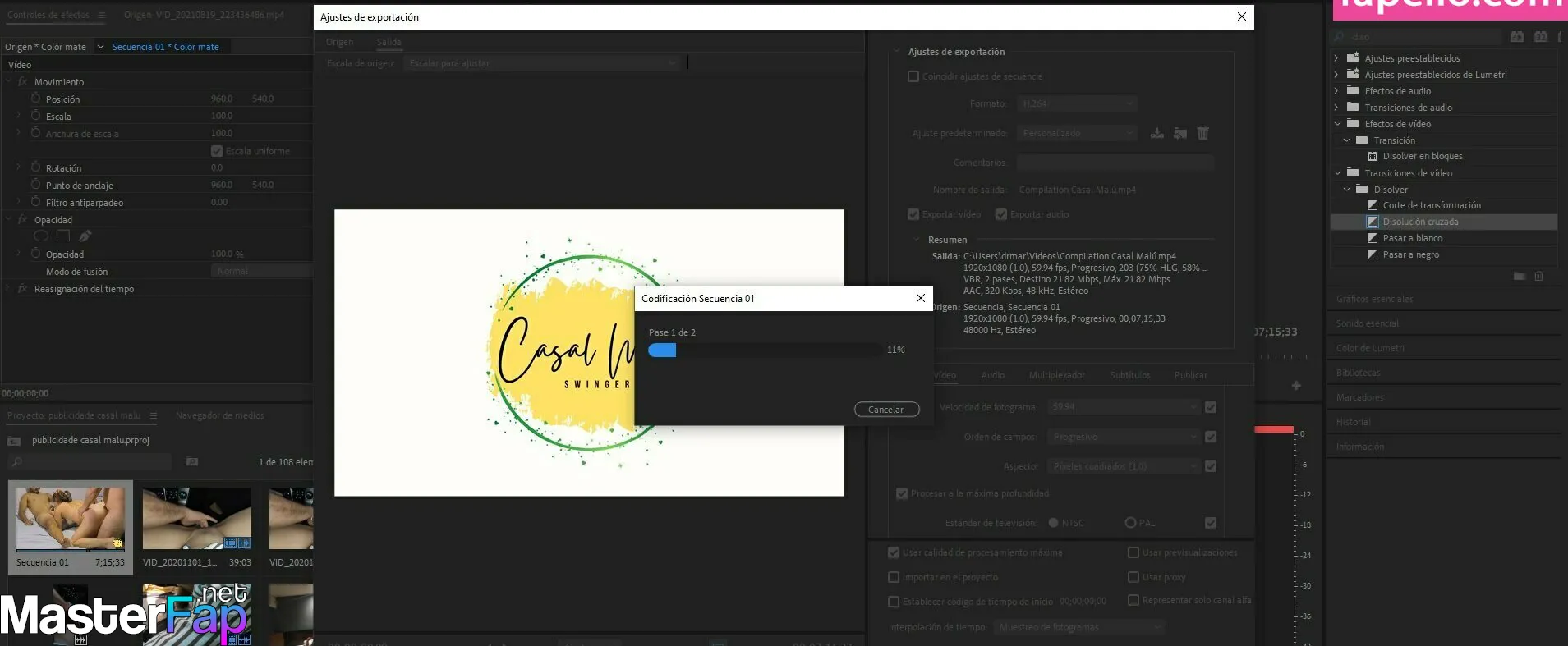Collapse the Efectos de vídeo folder
Screen dimensions: 1568x646
(x=1337, y=124)
